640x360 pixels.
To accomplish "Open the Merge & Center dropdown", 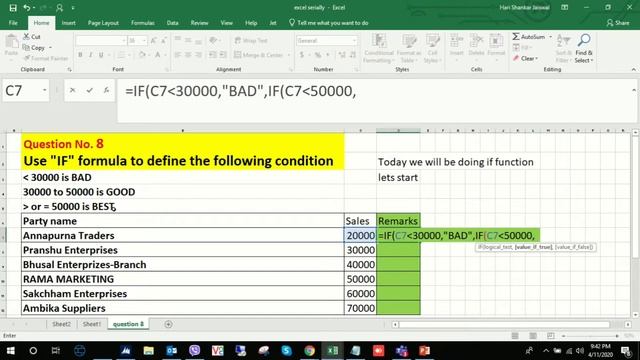I will [x=289, y=55].
